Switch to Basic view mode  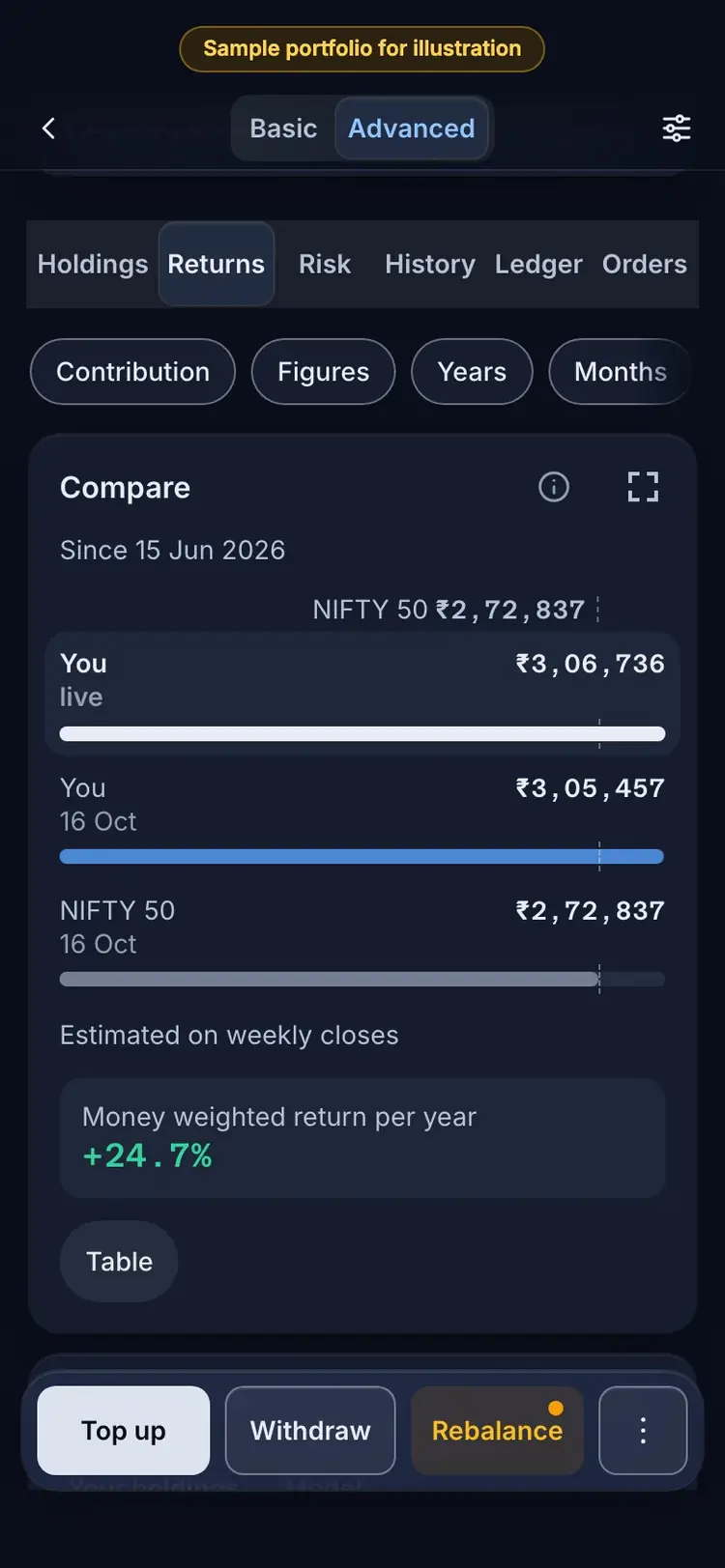[283, 128]
